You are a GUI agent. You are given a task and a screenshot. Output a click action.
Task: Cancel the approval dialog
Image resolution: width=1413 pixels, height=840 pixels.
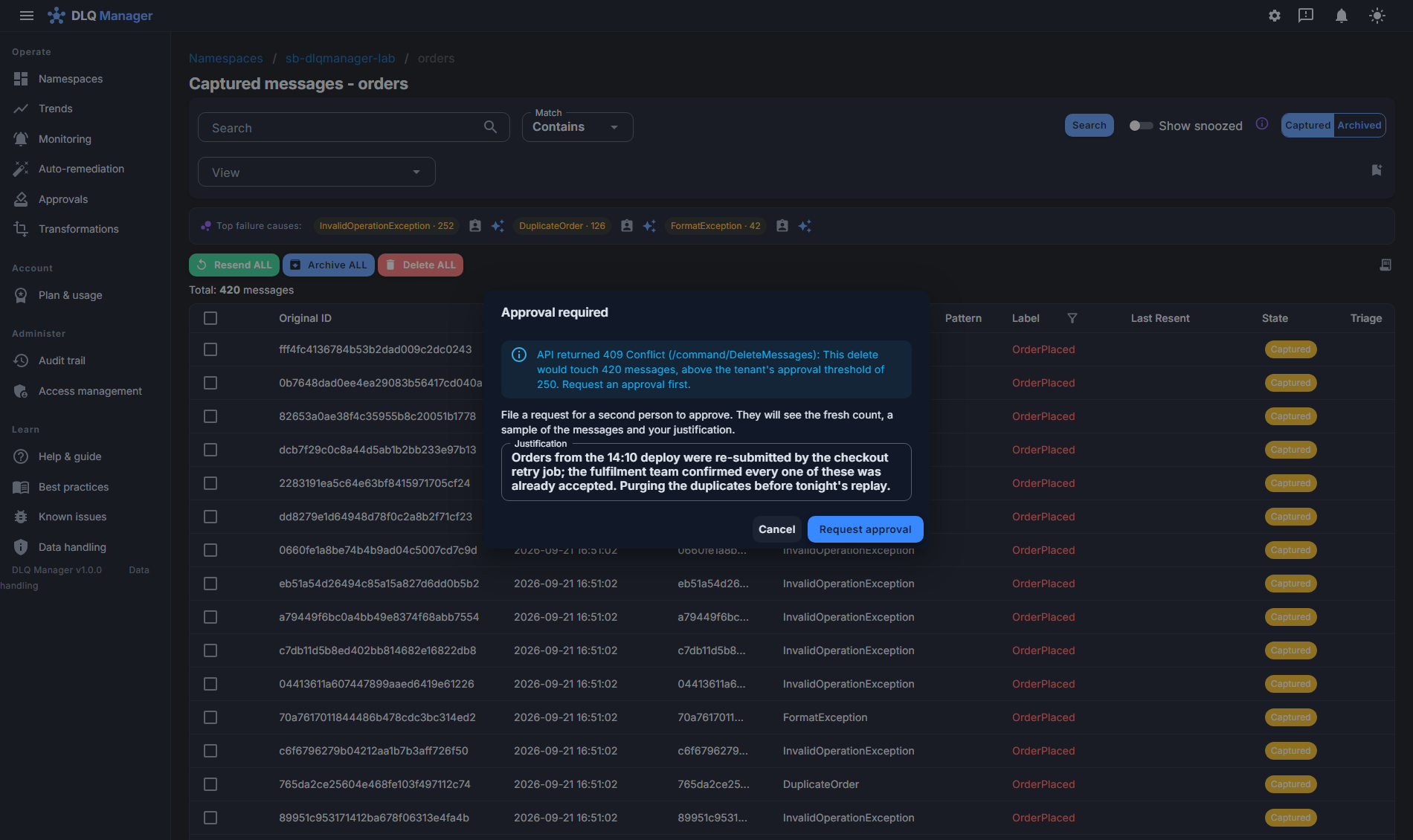776,529
